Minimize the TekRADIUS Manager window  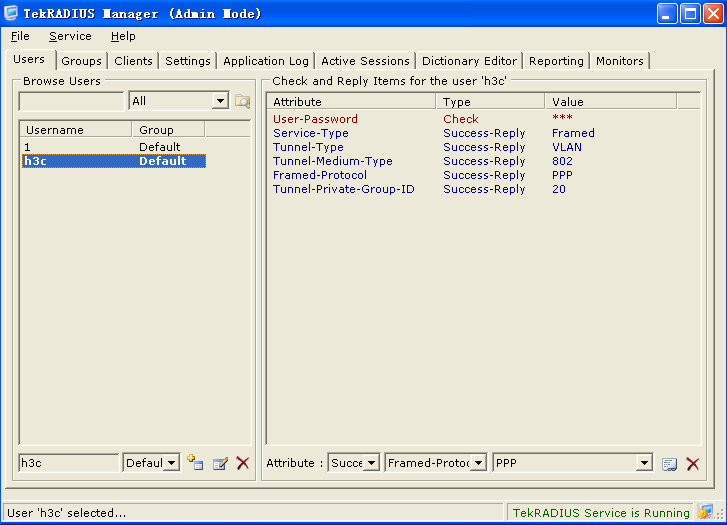(x=667, y=13)
